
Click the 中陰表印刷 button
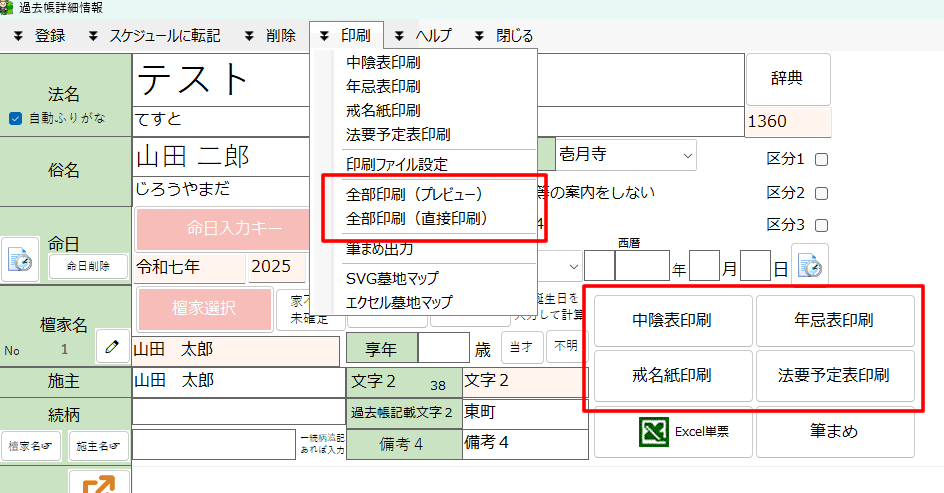click(x=672, y=321)
